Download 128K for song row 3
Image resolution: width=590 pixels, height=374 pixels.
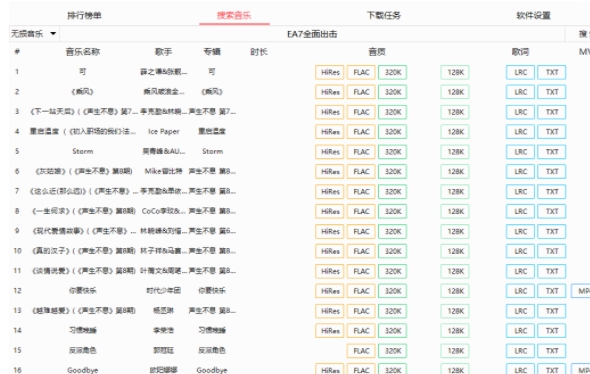point(455,112)
